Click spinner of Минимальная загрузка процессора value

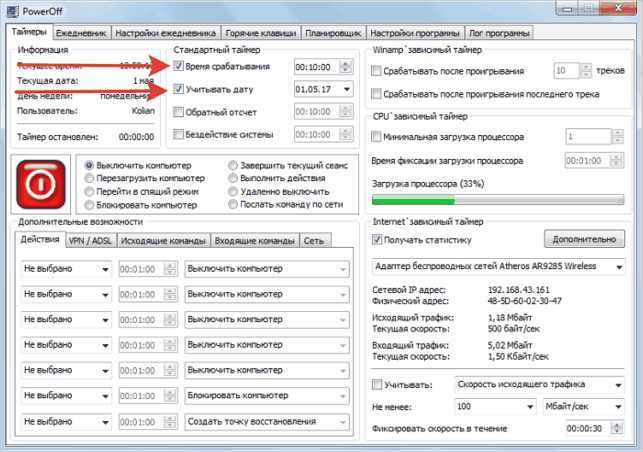pos(617,137)
